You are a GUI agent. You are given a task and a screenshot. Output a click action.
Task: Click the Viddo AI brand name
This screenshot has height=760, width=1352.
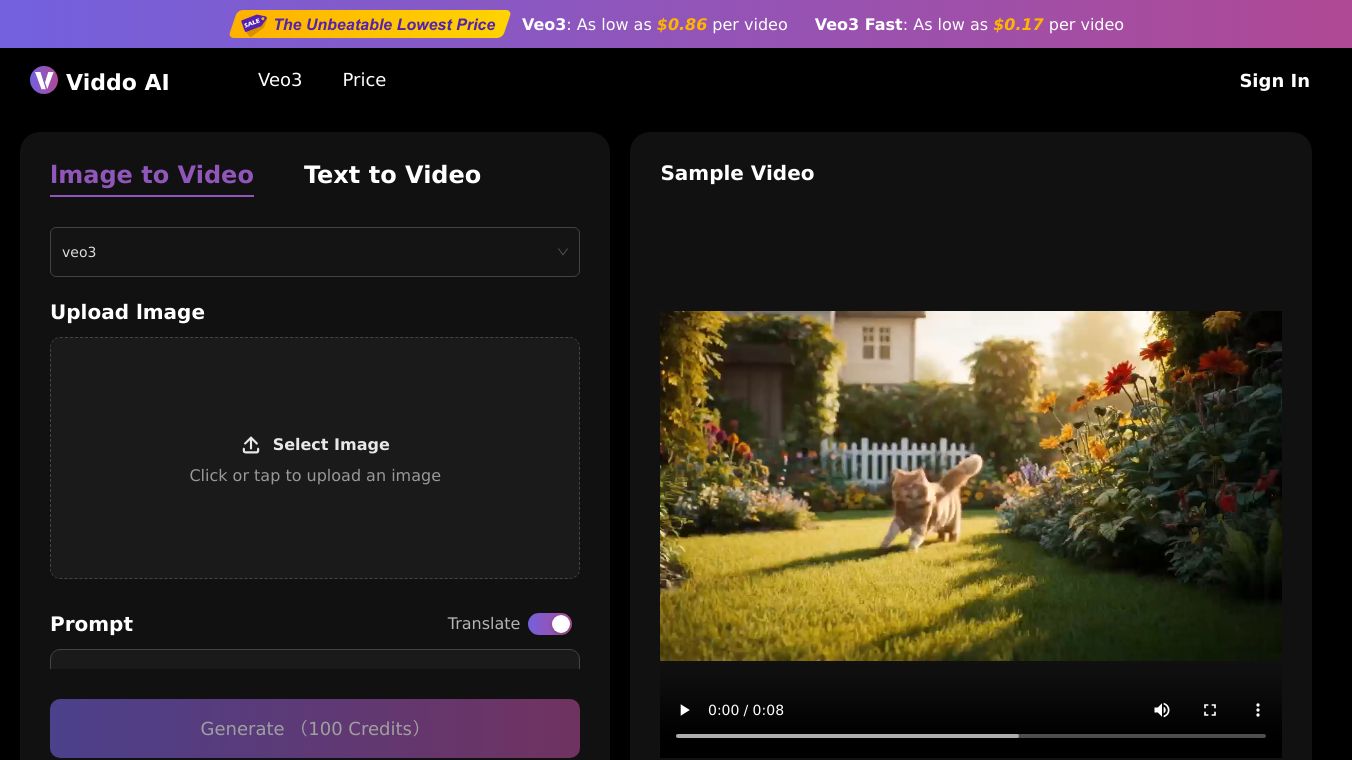tap(118, 82)
